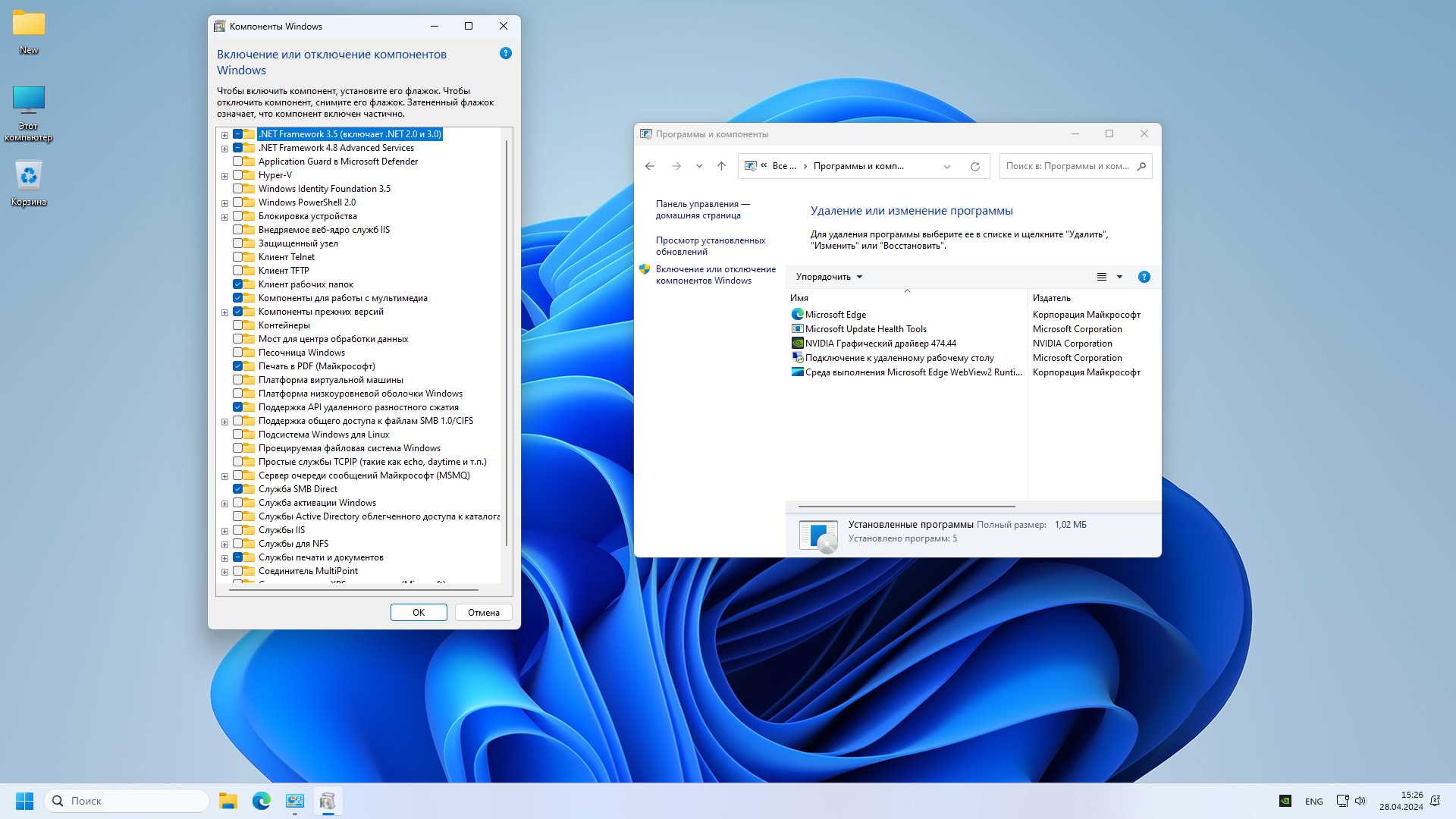Go up one folder level

click(x=721, y=167)
